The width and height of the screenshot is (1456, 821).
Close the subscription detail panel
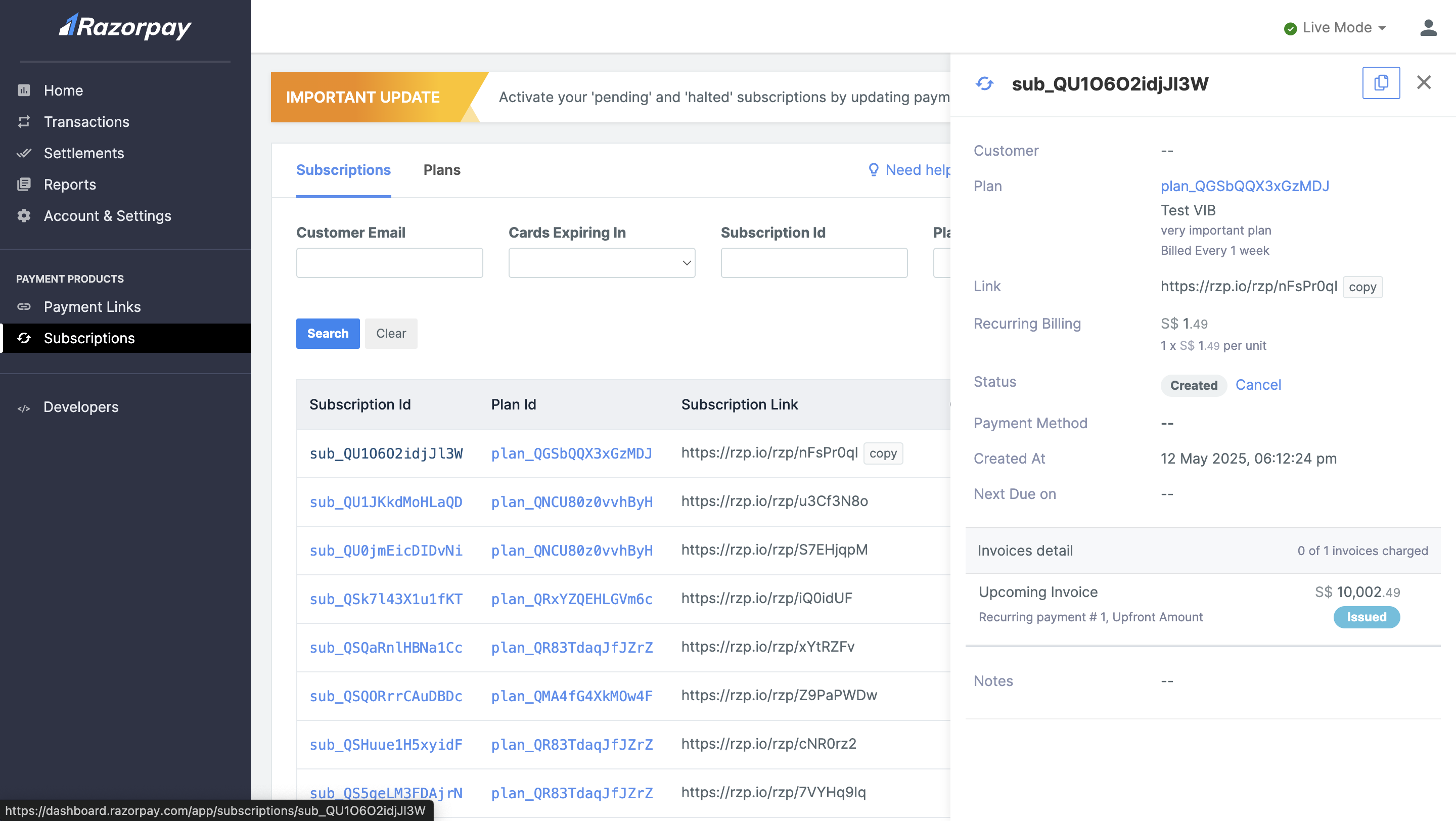[1424, 82]
